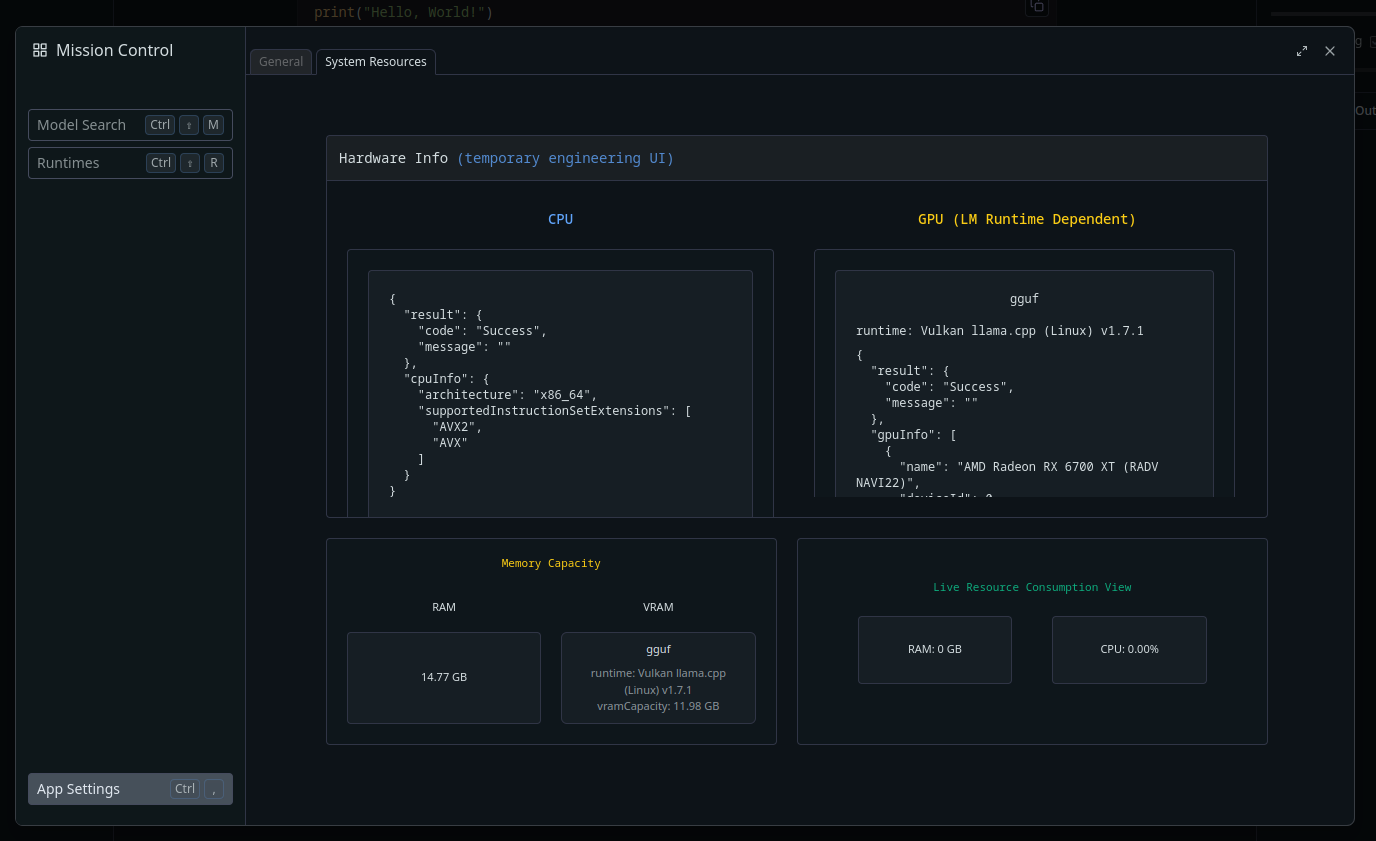Open Model Search from the sidebar

click(130, 124)
